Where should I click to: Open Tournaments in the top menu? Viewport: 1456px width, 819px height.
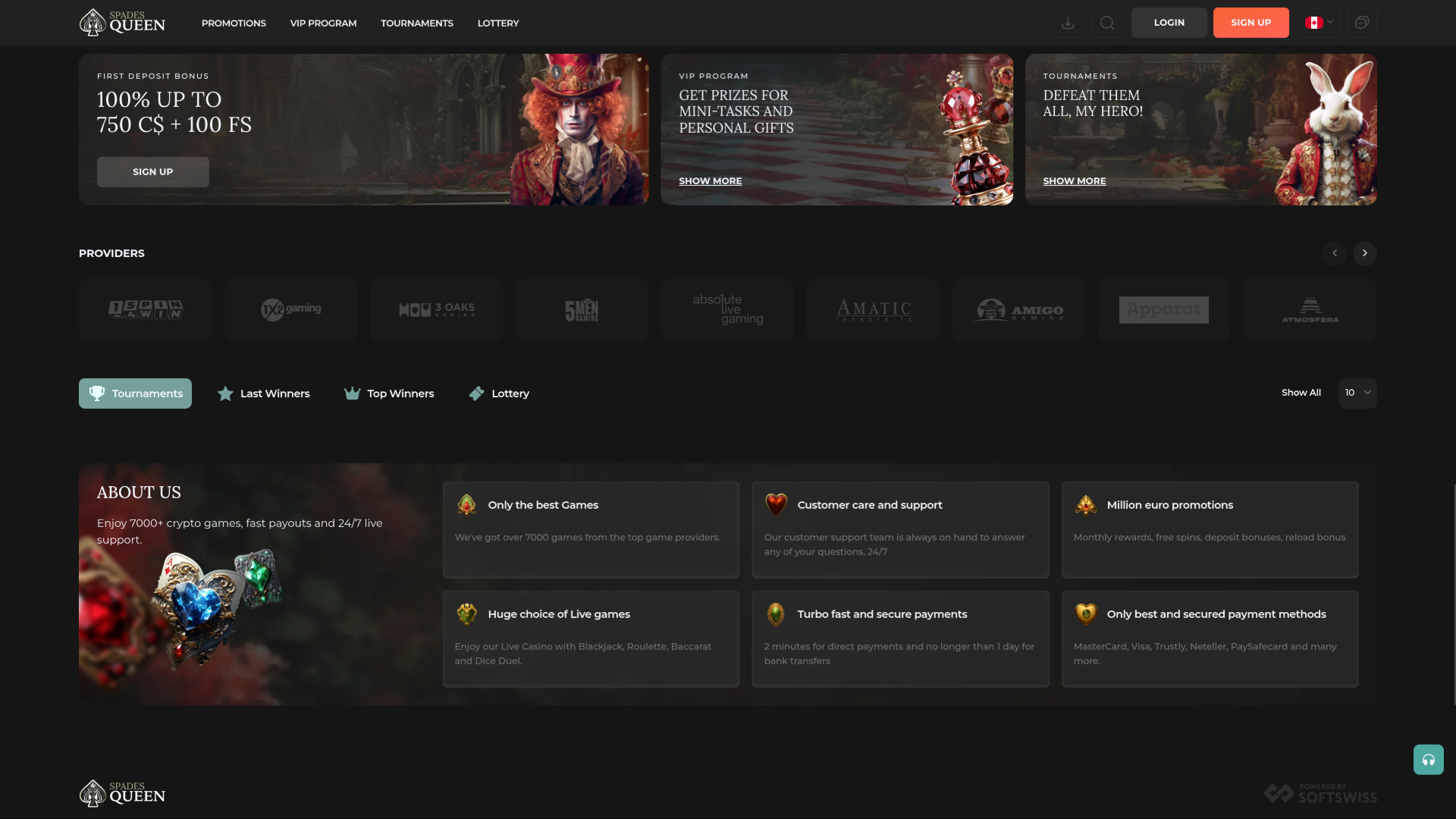click(417, 23)
